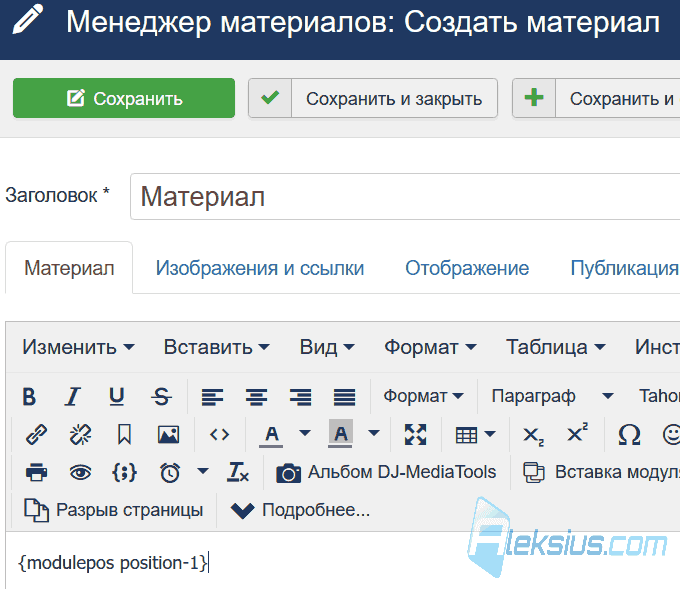Apply subscript formatting
Image resolution: width=680 pixels, height=589 pixels.
coord(533,434)
